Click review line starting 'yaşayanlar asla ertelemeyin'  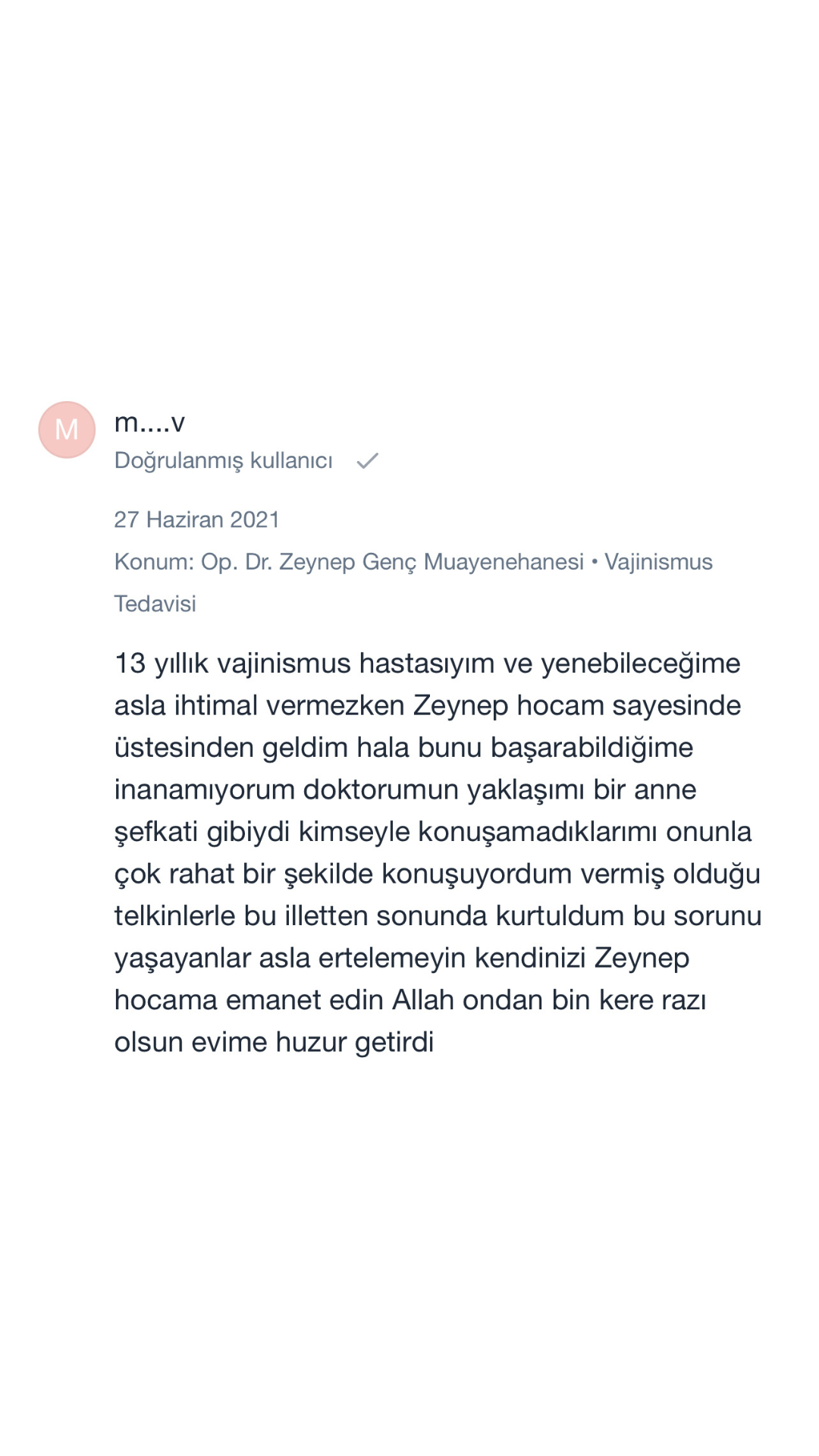(401, 959)
